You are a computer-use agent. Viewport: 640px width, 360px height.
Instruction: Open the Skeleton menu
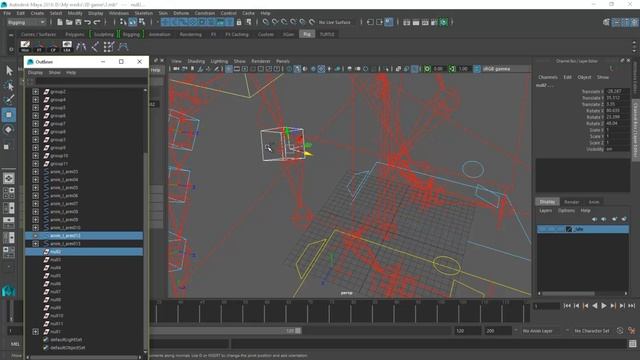pyautogui.click(x=144, y=13)
